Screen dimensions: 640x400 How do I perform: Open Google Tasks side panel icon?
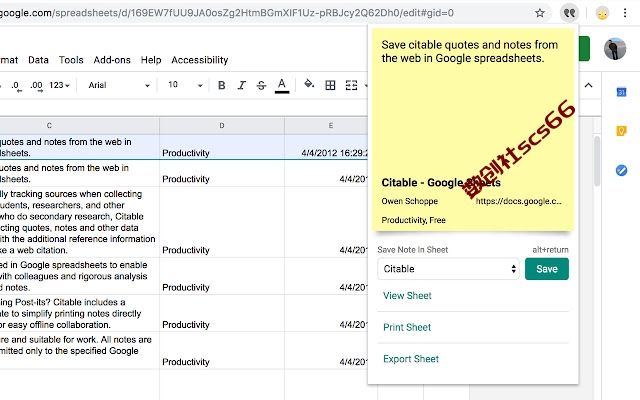pyautogui.click(x=621, y=170)
